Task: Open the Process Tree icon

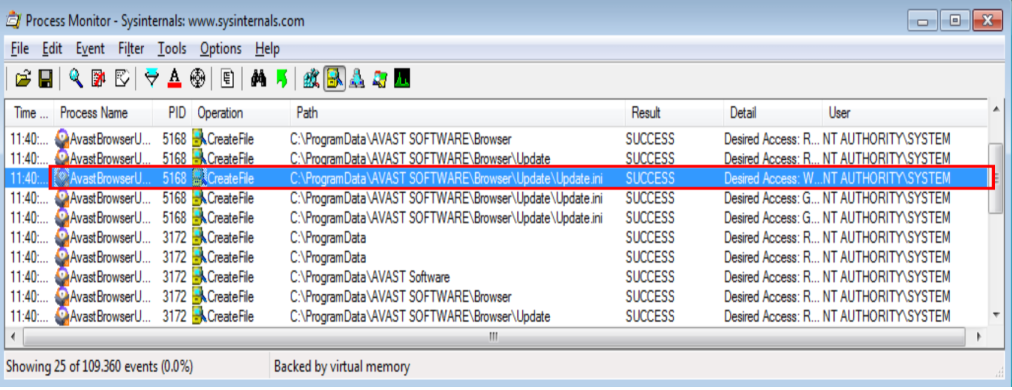Action: 228,79
